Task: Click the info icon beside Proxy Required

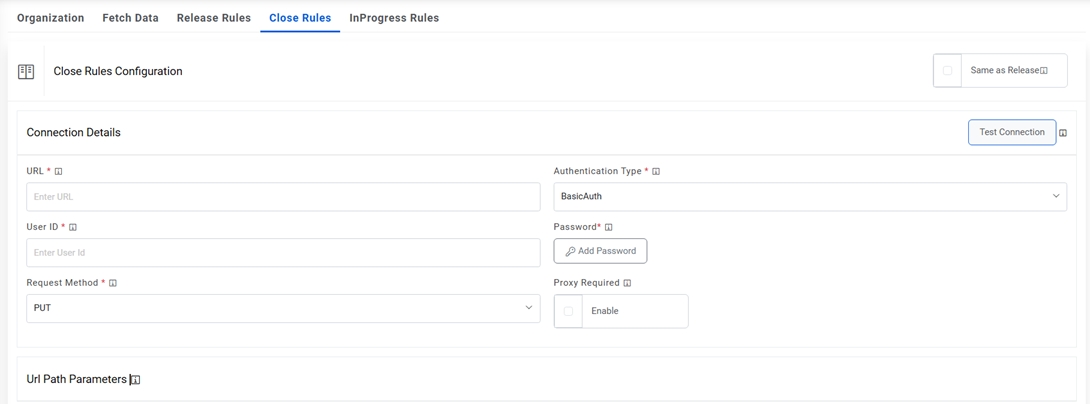Action: coord(627,284)
